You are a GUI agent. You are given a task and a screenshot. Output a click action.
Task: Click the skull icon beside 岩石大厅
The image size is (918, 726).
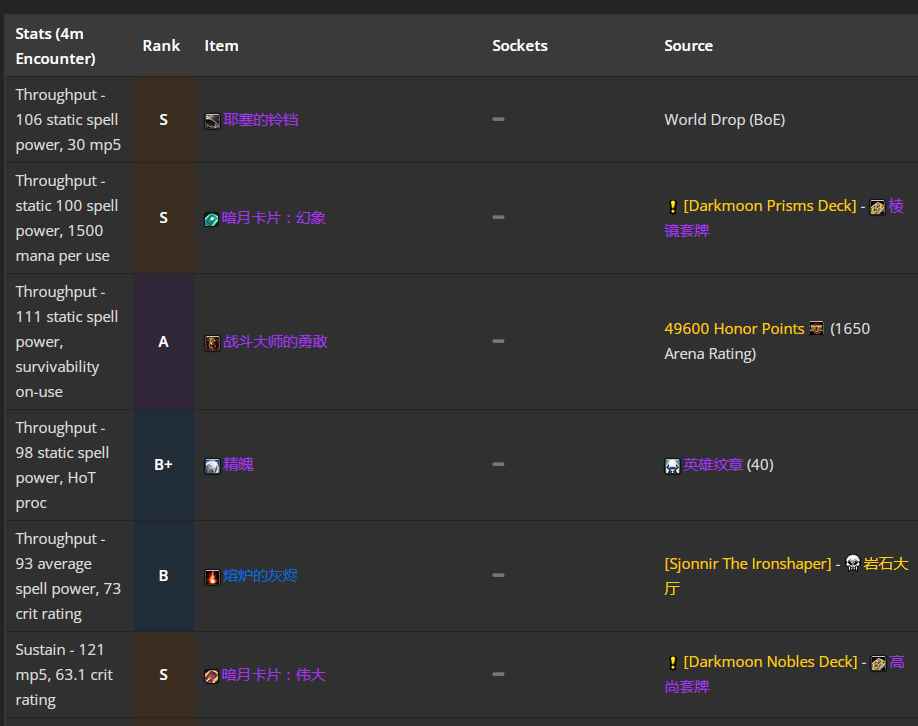[853, 563]
